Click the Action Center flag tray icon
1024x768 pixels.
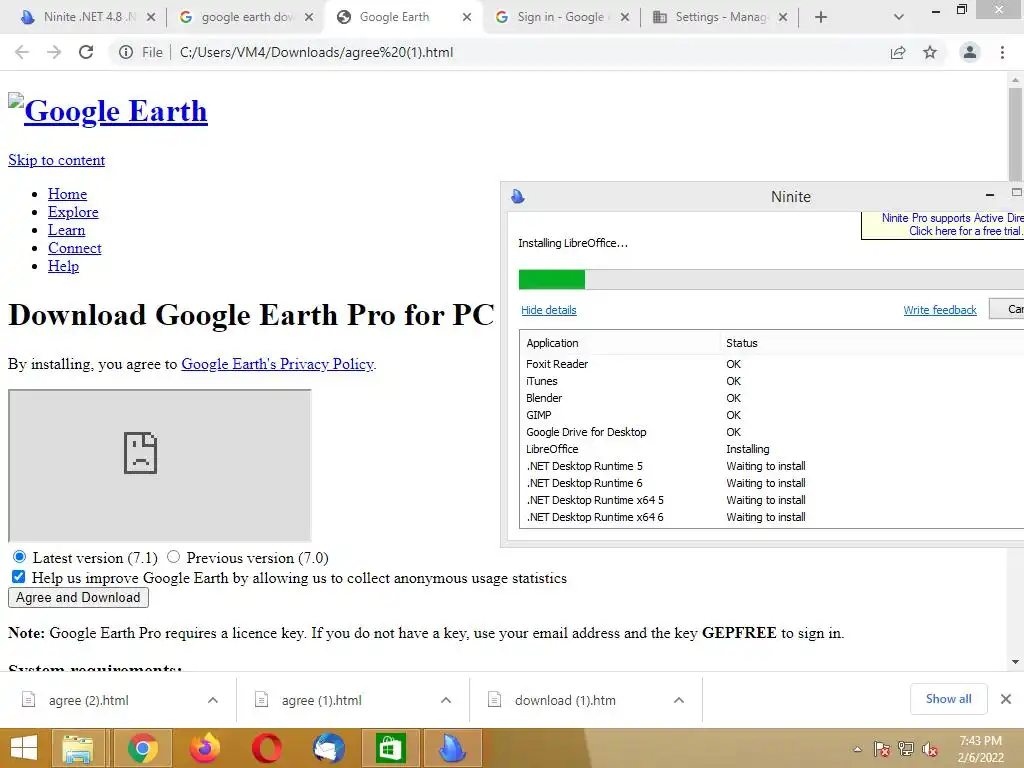pos(882,749)
